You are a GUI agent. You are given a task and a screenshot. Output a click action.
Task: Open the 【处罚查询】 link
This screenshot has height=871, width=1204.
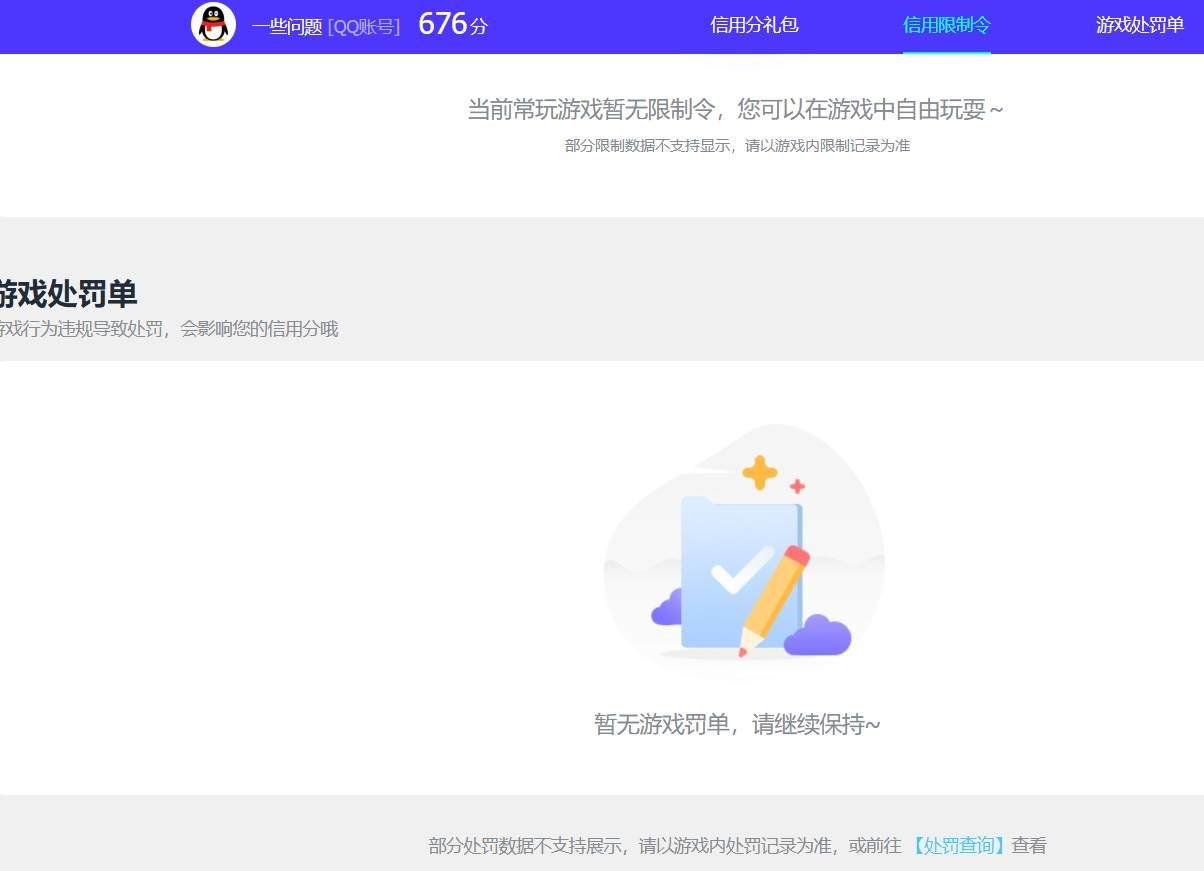pos(958,846)
